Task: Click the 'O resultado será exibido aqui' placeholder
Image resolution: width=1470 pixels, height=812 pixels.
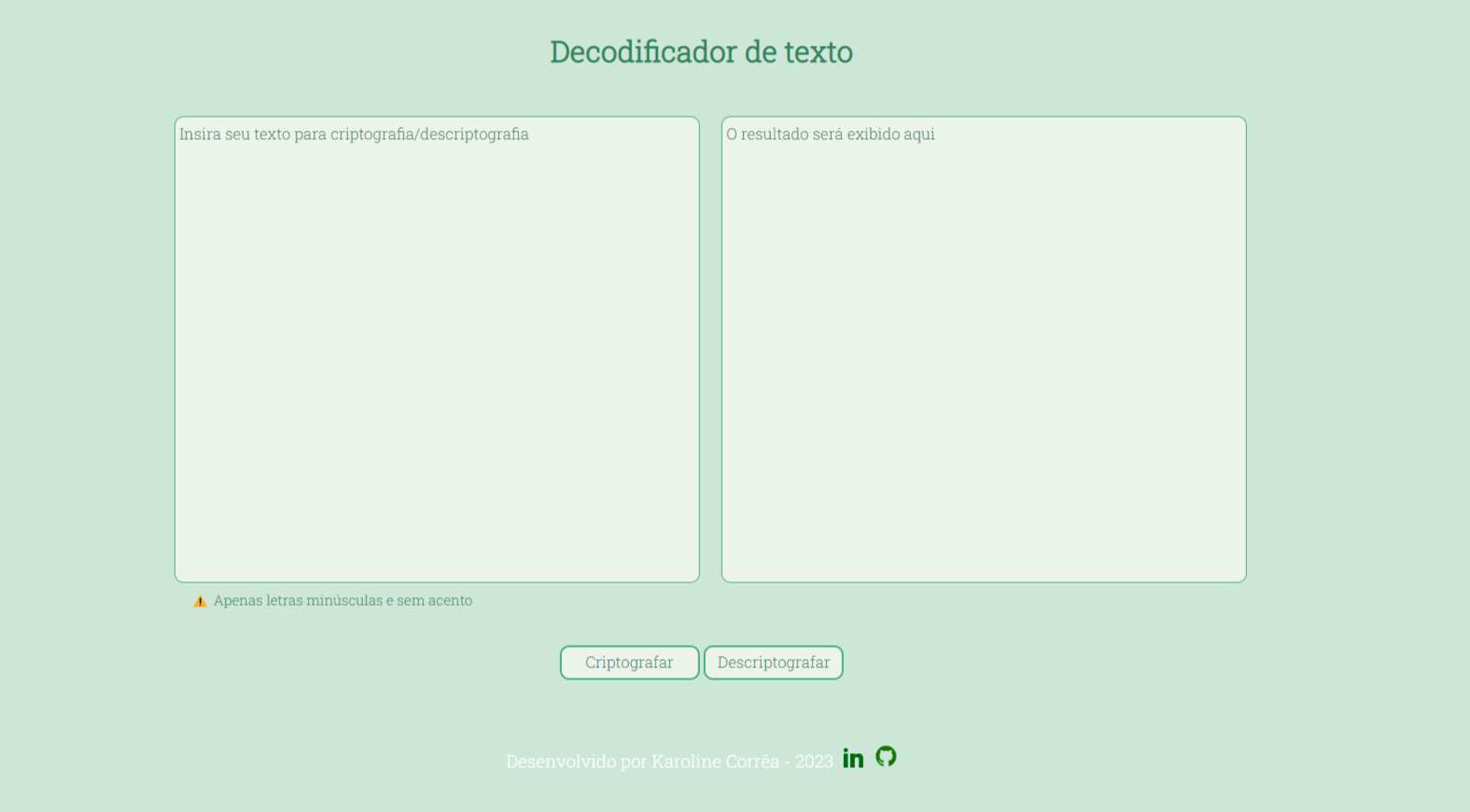Action: [830, 134]
